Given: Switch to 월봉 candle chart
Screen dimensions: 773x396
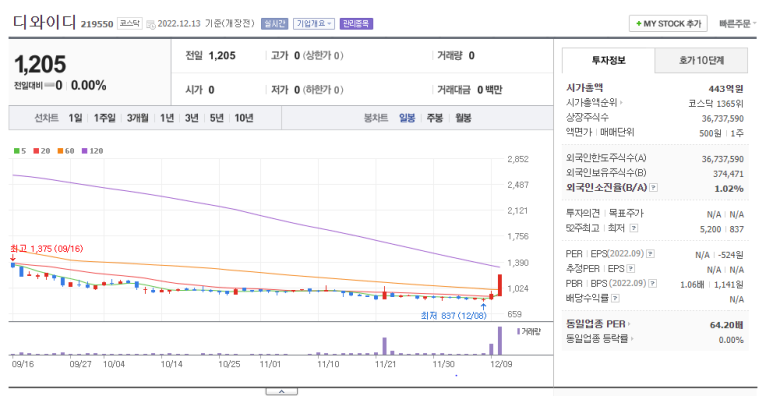Looking at the screenshot, I should (463, 118).
